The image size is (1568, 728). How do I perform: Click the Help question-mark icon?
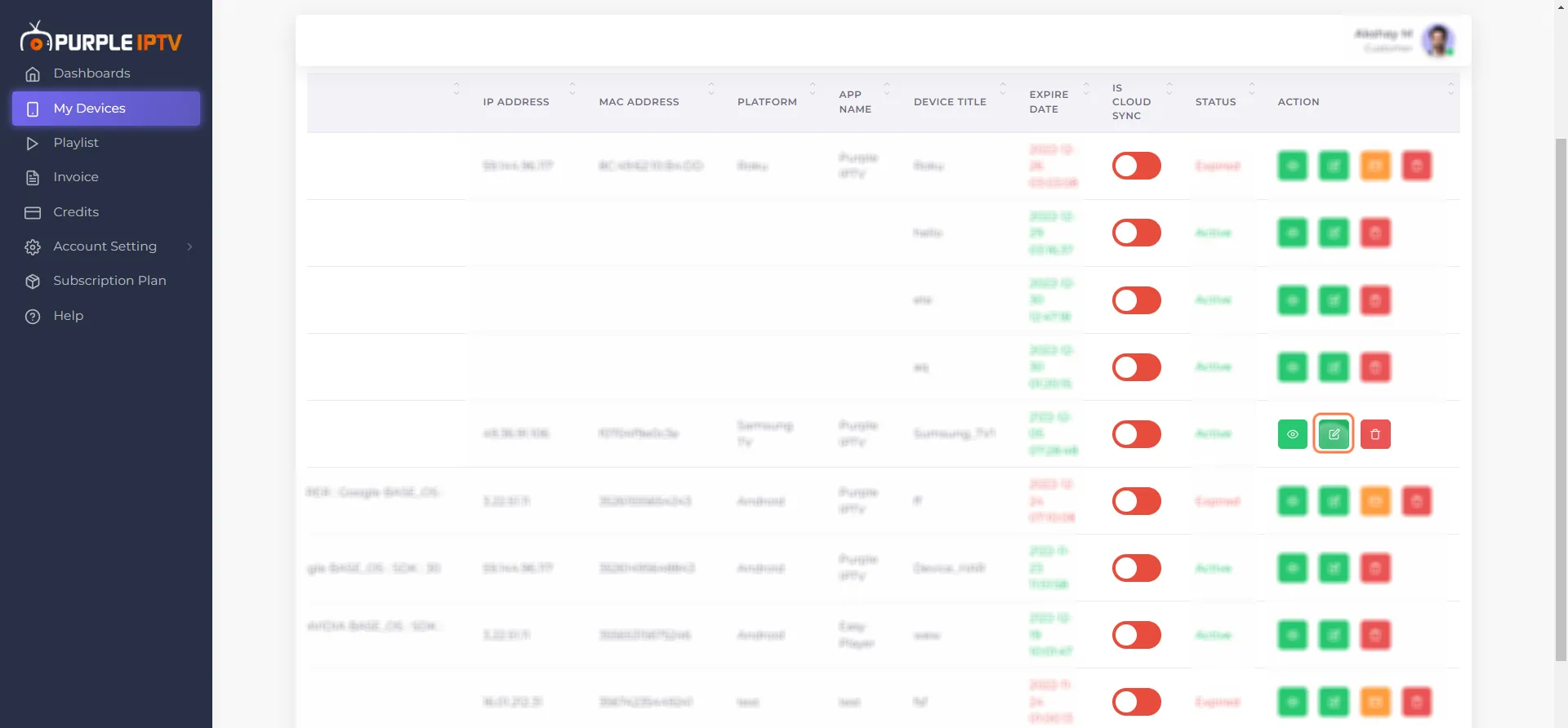point(33,317)
